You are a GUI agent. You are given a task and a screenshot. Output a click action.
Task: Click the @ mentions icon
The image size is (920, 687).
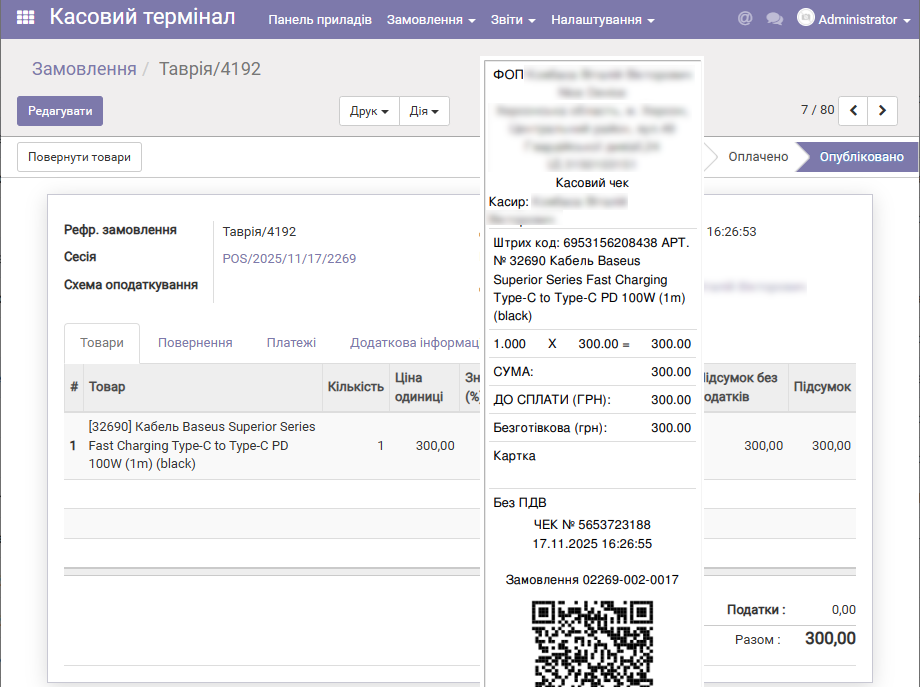coord(744,19)
